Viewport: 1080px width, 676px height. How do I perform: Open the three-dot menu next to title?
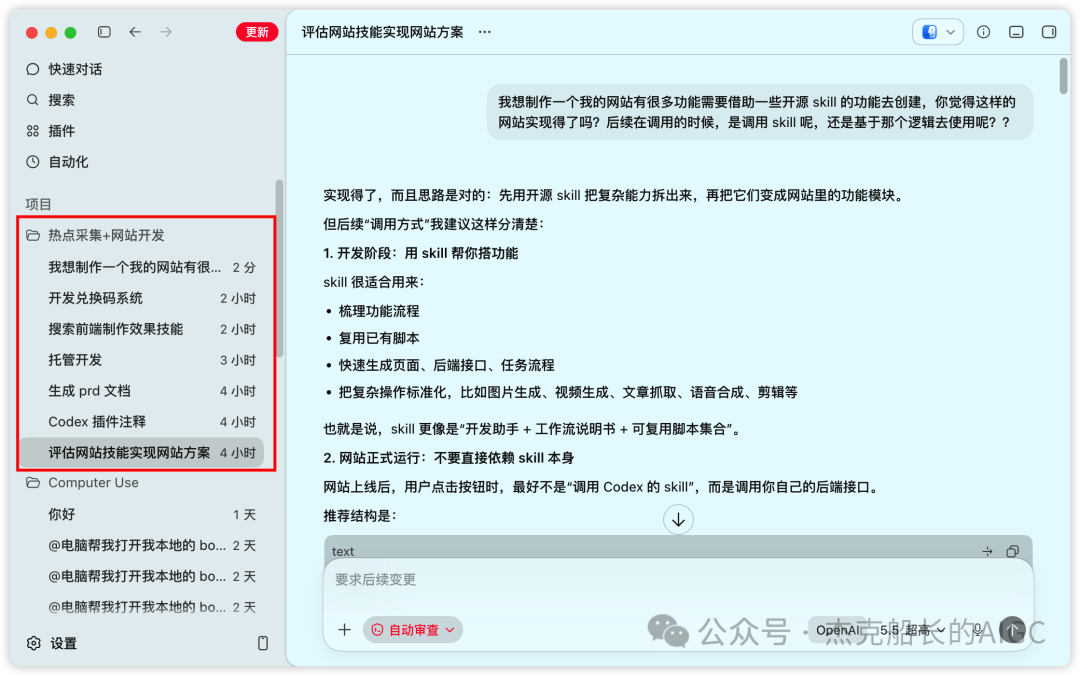485,32
